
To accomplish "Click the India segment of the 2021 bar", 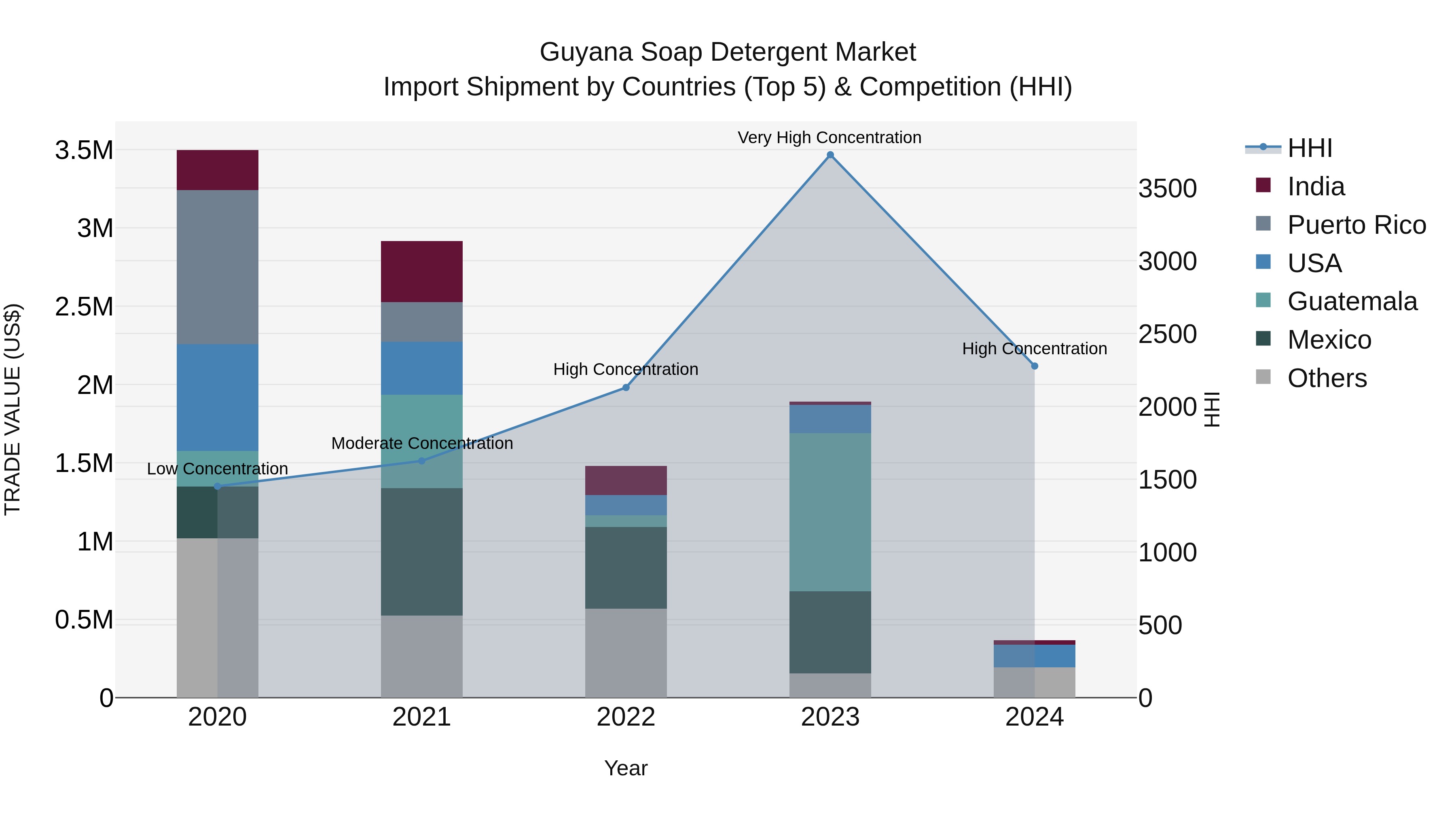I will tap(422, 272).
